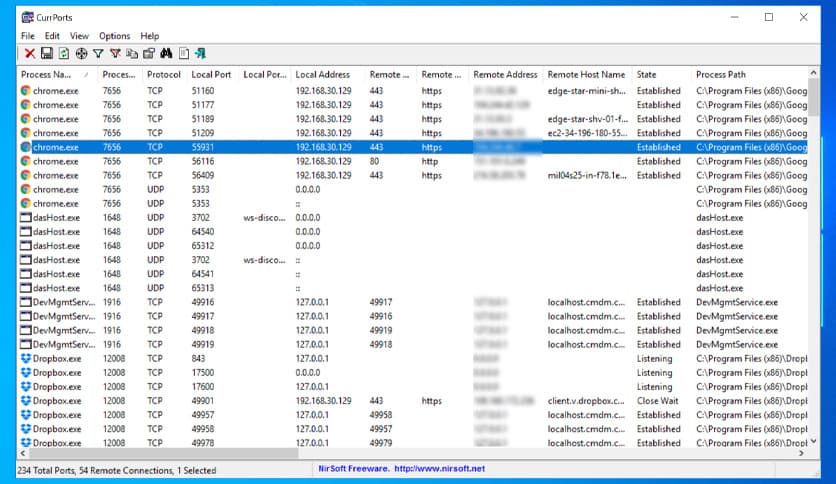
Task: Click the 'edge-star-shv-01-f...' remote host cell
Action: click(588, 119)
